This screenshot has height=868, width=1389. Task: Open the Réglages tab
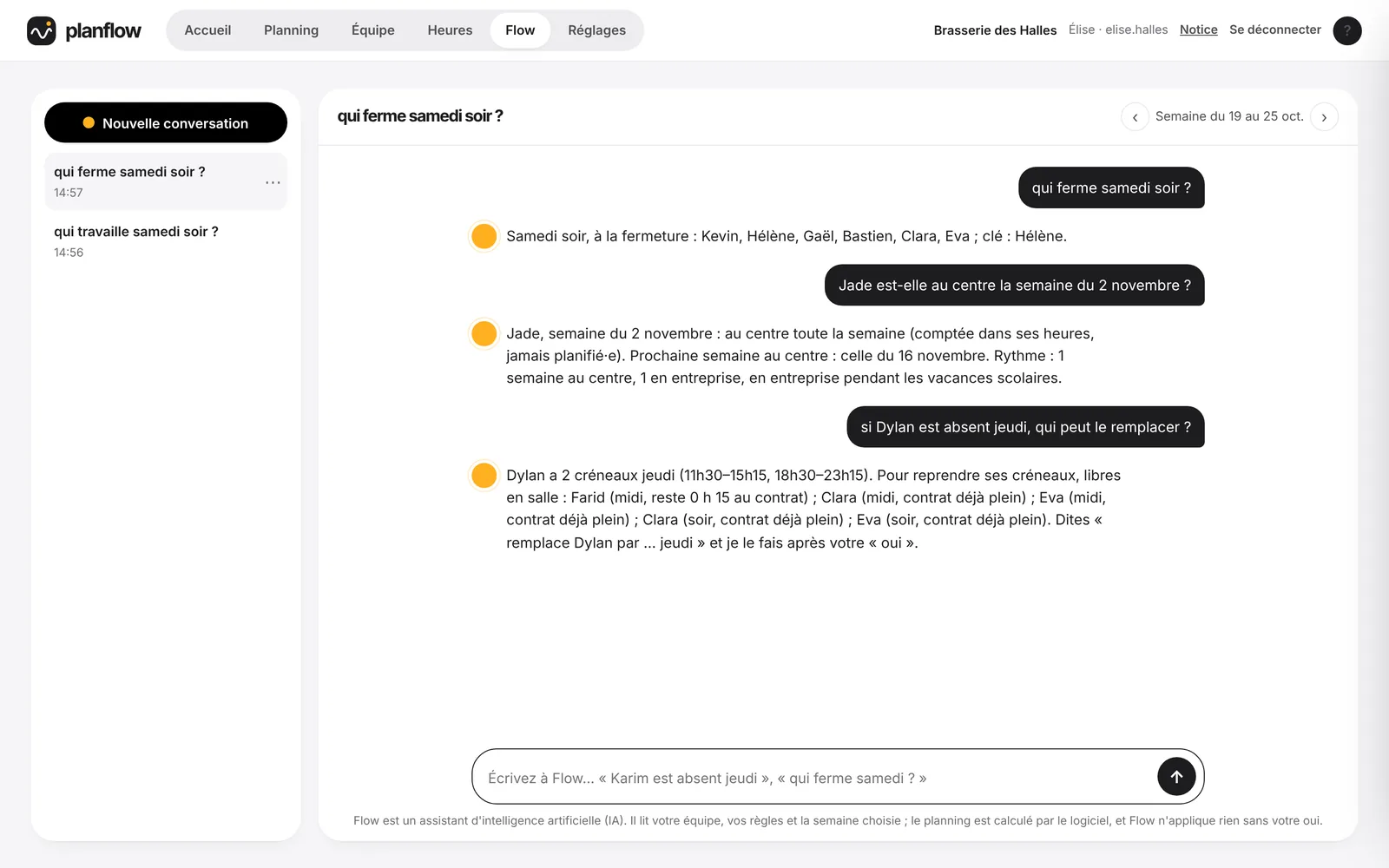596,30
